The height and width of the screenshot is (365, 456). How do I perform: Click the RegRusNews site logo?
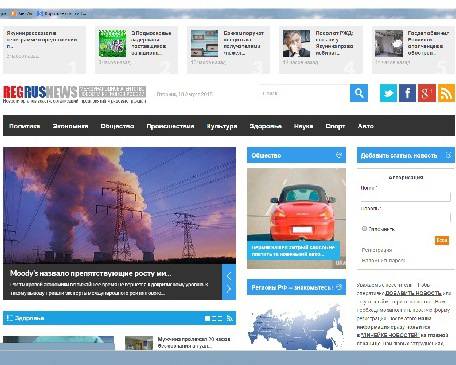point(41,92)
